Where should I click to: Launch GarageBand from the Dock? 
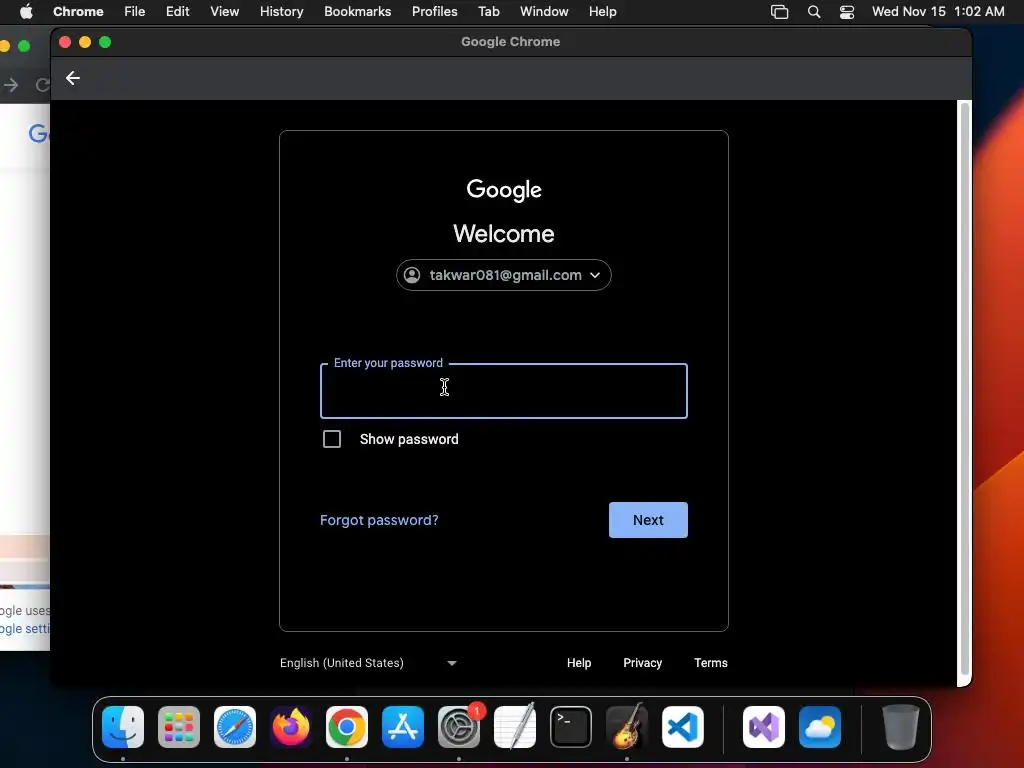tap(627, 727)
